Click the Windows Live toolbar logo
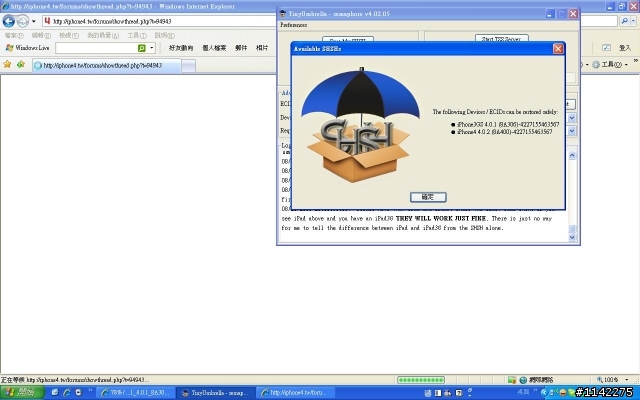 [27, 48]
